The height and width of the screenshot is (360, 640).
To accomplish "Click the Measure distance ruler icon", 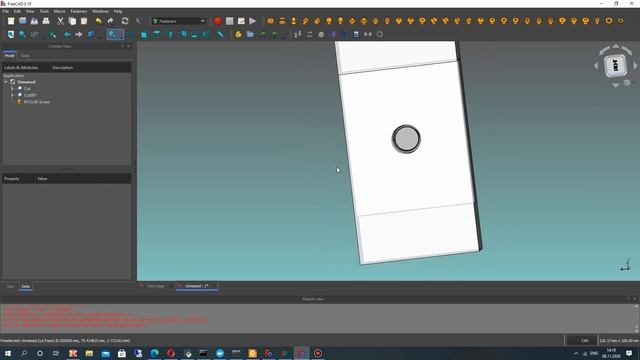I will [220, 35].
